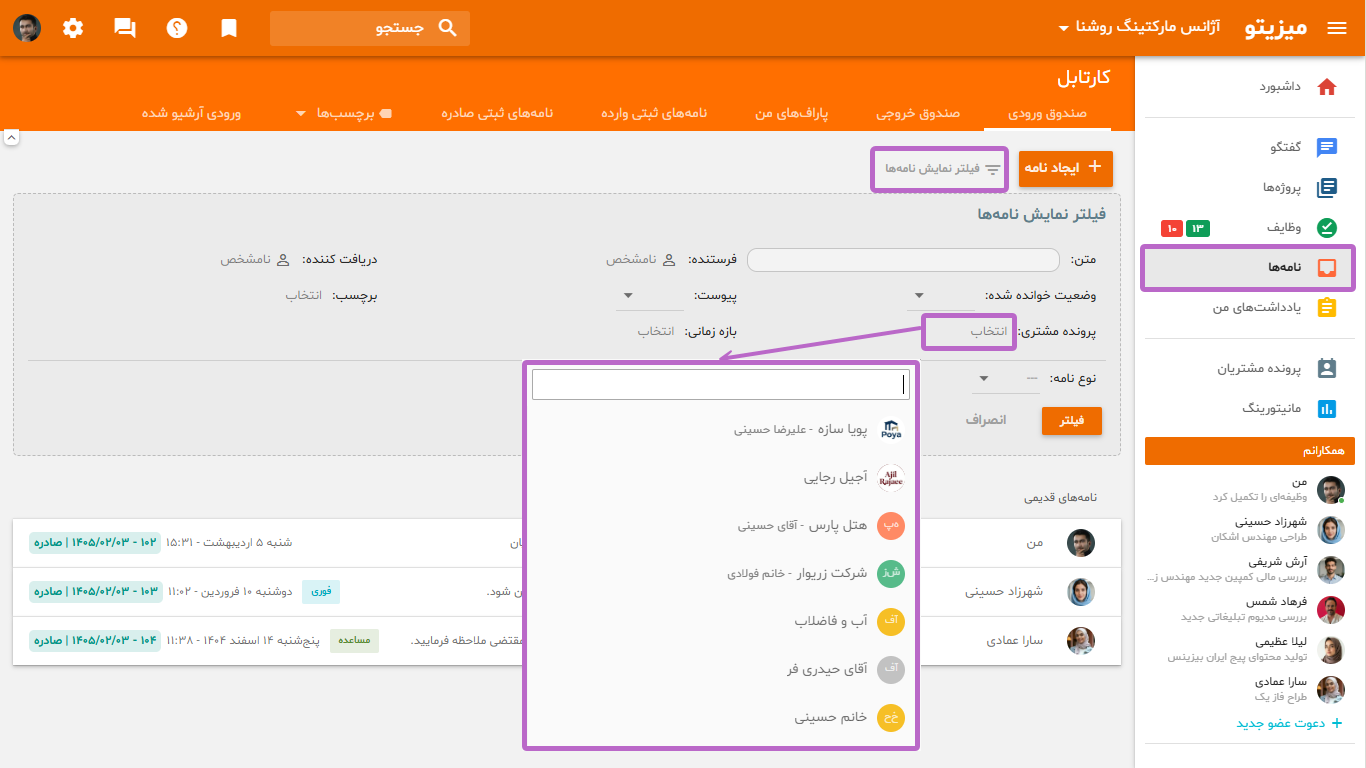Click the red badge showing ۱۰ tasks
The image size is (1366, 768).
1172,229
